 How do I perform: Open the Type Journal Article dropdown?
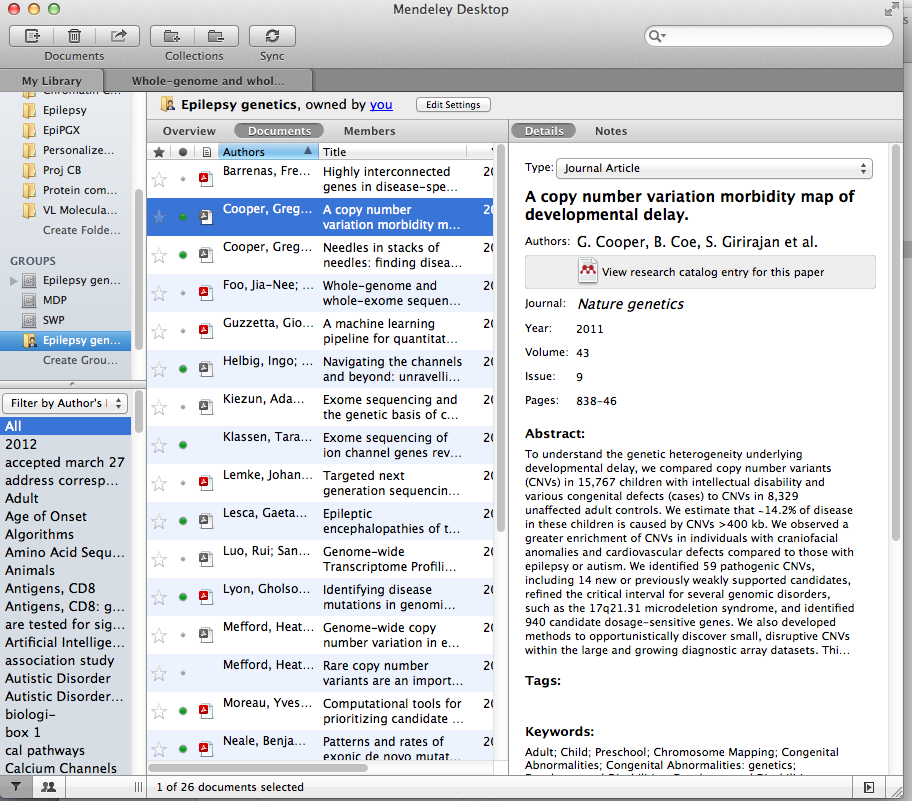pos(714,168)
